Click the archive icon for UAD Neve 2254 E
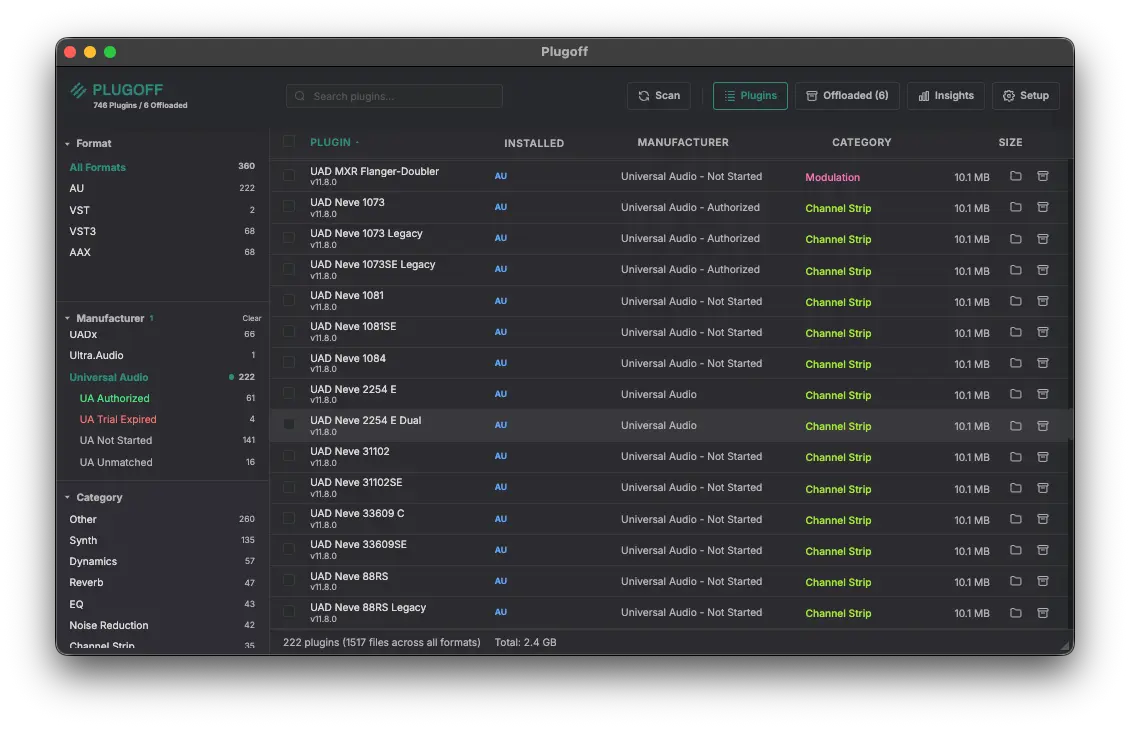Viewport: 1130px width, 729px height. [x=1042, y=394]
